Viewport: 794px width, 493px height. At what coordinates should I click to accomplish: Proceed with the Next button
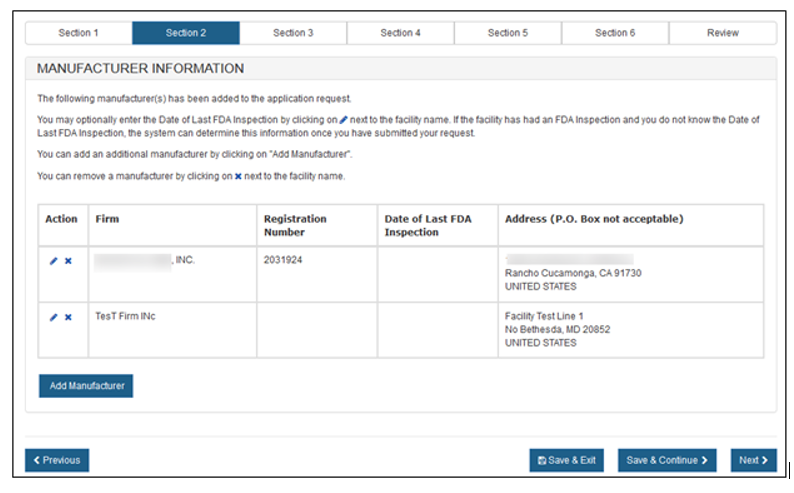click(753, 460)
